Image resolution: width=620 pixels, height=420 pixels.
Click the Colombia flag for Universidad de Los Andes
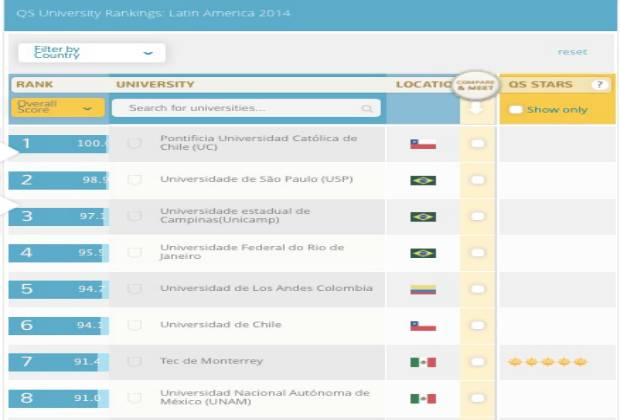423,289
